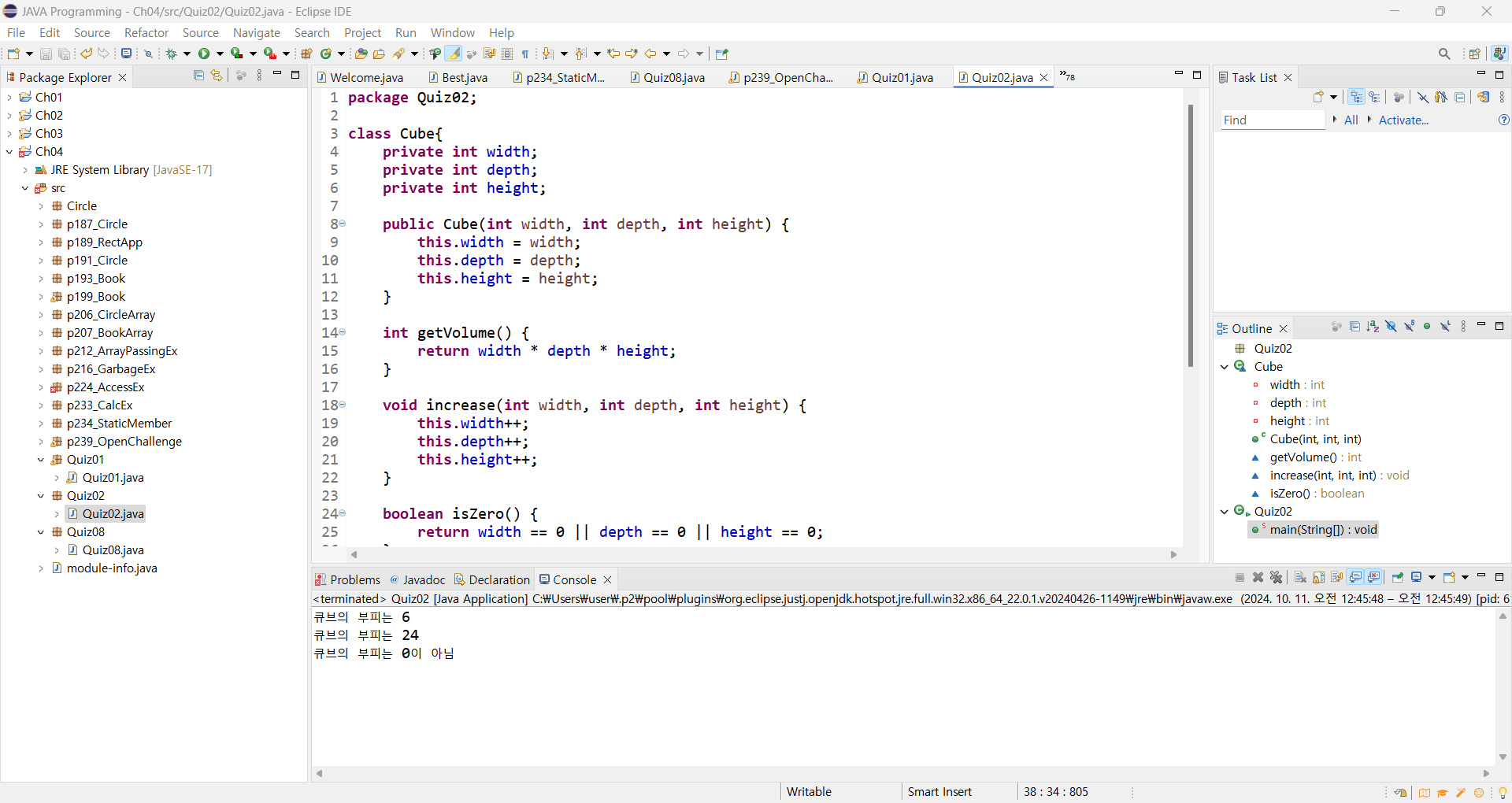This screenshot has width=1512, height=803.
Task: Collapse the src folder
Action: 25,188
